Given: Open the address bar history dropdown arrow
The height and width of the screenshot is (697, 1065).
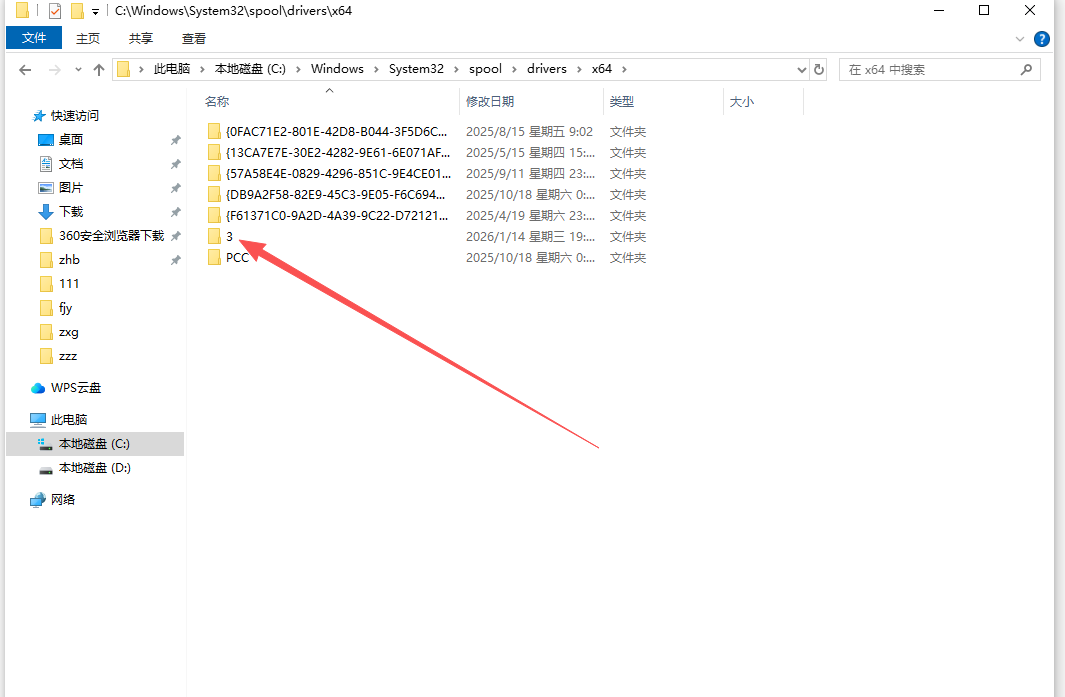Looking at the screenshot, I should coord(801,69).
